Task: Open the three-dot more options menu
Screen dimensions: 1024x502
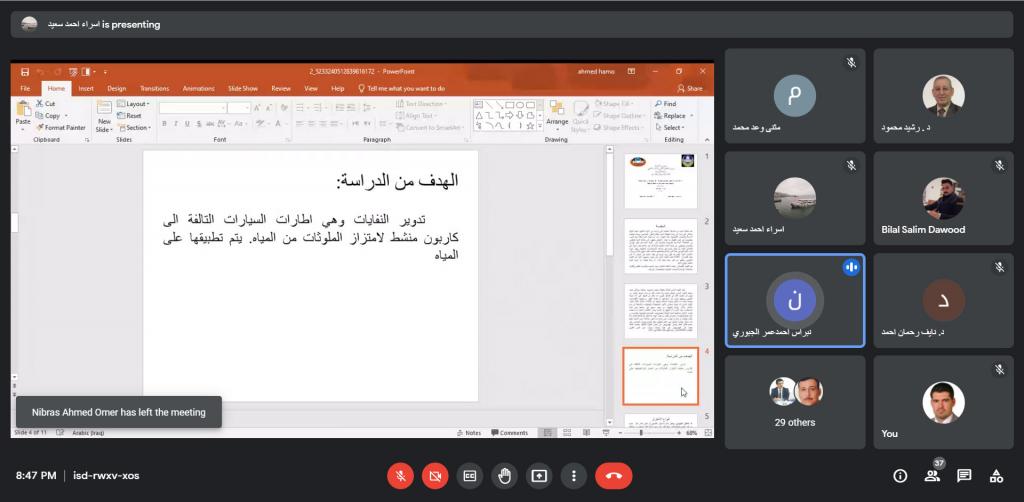Action: point(573,476)
